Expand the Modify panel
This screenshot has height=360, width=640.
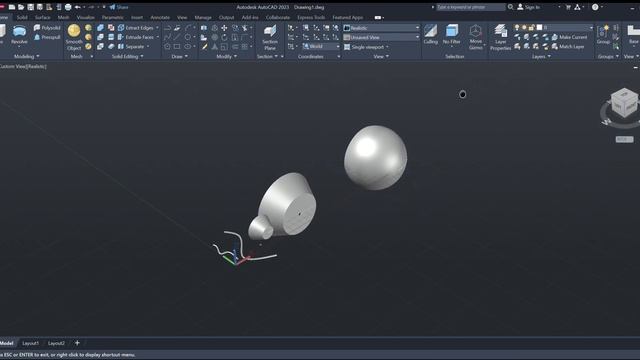point(226,56)
